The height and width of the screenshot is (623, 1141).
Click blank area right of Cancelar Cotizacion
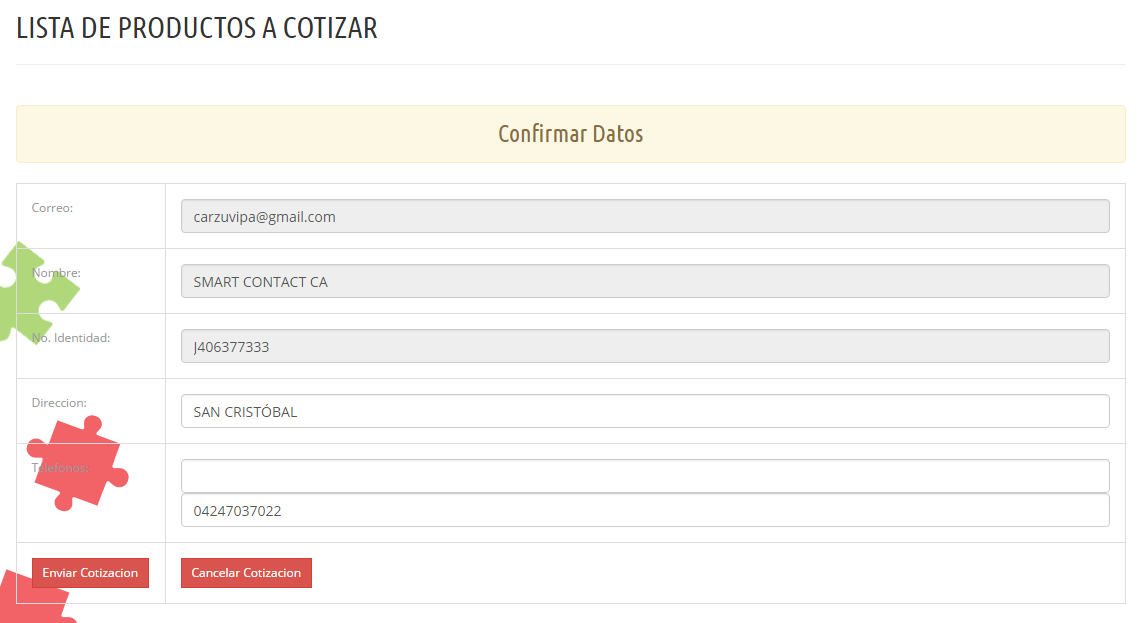coord(700,573)
